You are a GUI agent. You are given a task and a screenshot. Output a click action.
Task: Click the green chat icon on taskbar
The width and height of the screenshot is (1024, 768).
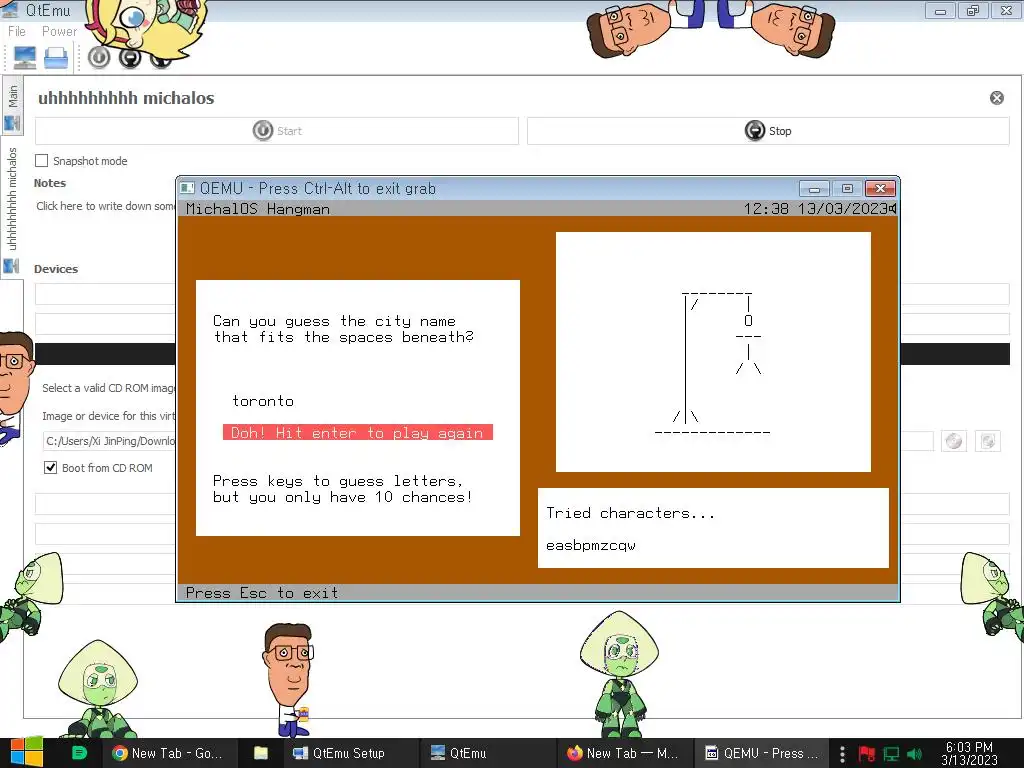point(79,753)
